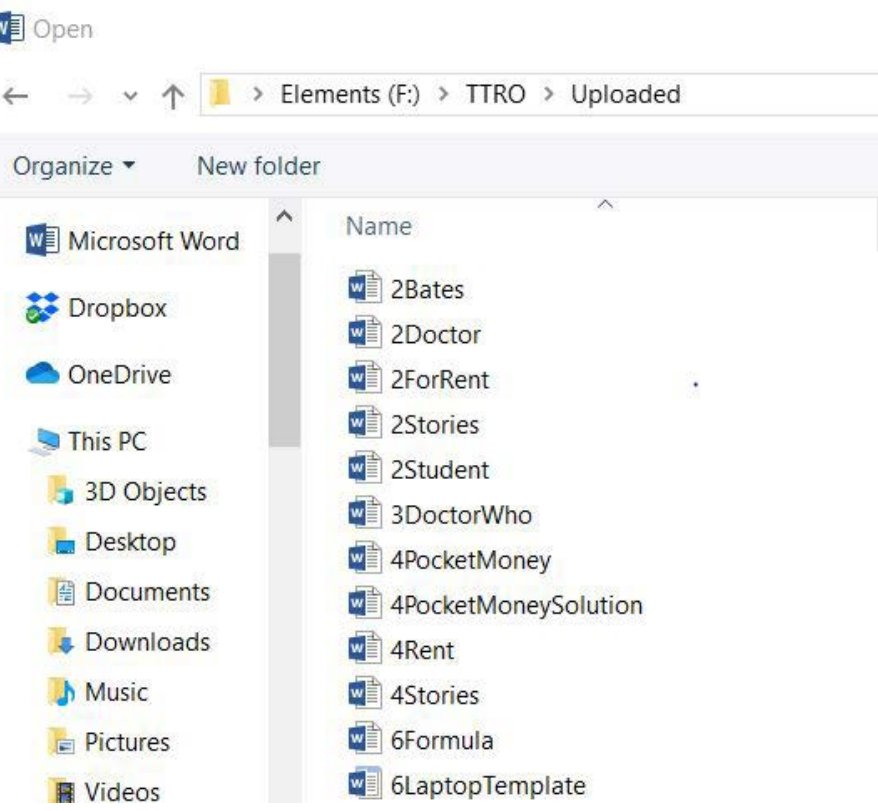Expand chevron after Elements (F:) in path
Screen dimensions: 878x811
click(443, 94)
